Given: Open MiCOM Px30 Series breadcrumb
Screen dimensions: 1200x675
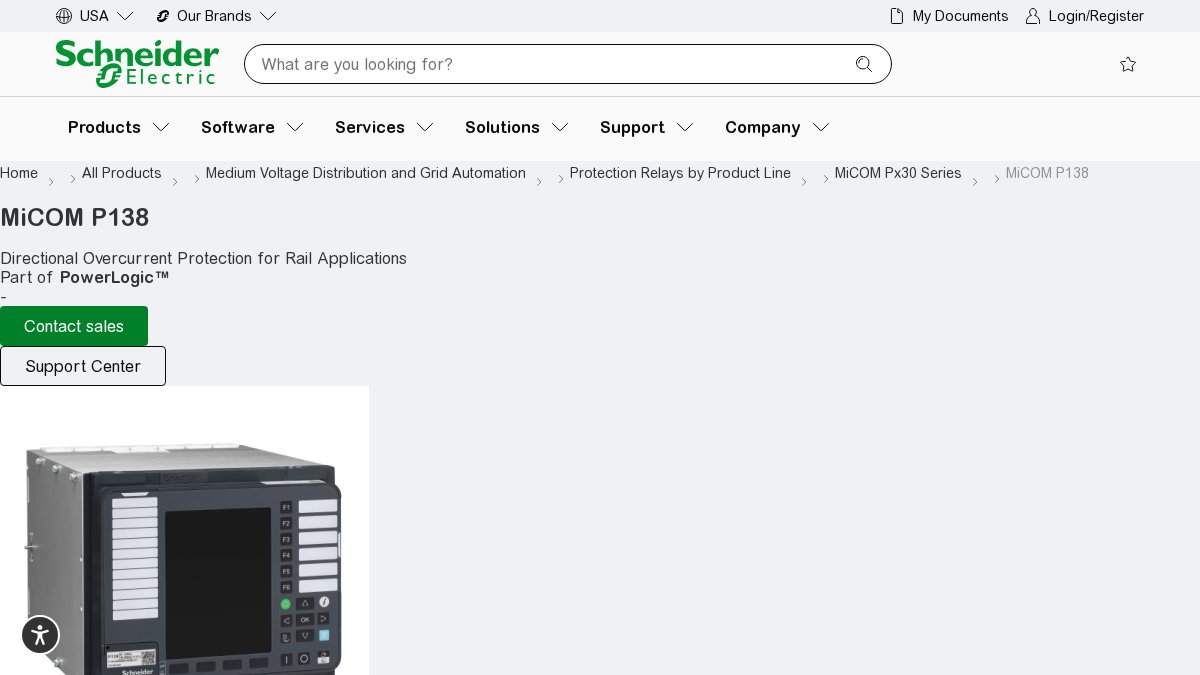Looking at the screenshot, I should (x=898, y=173).
